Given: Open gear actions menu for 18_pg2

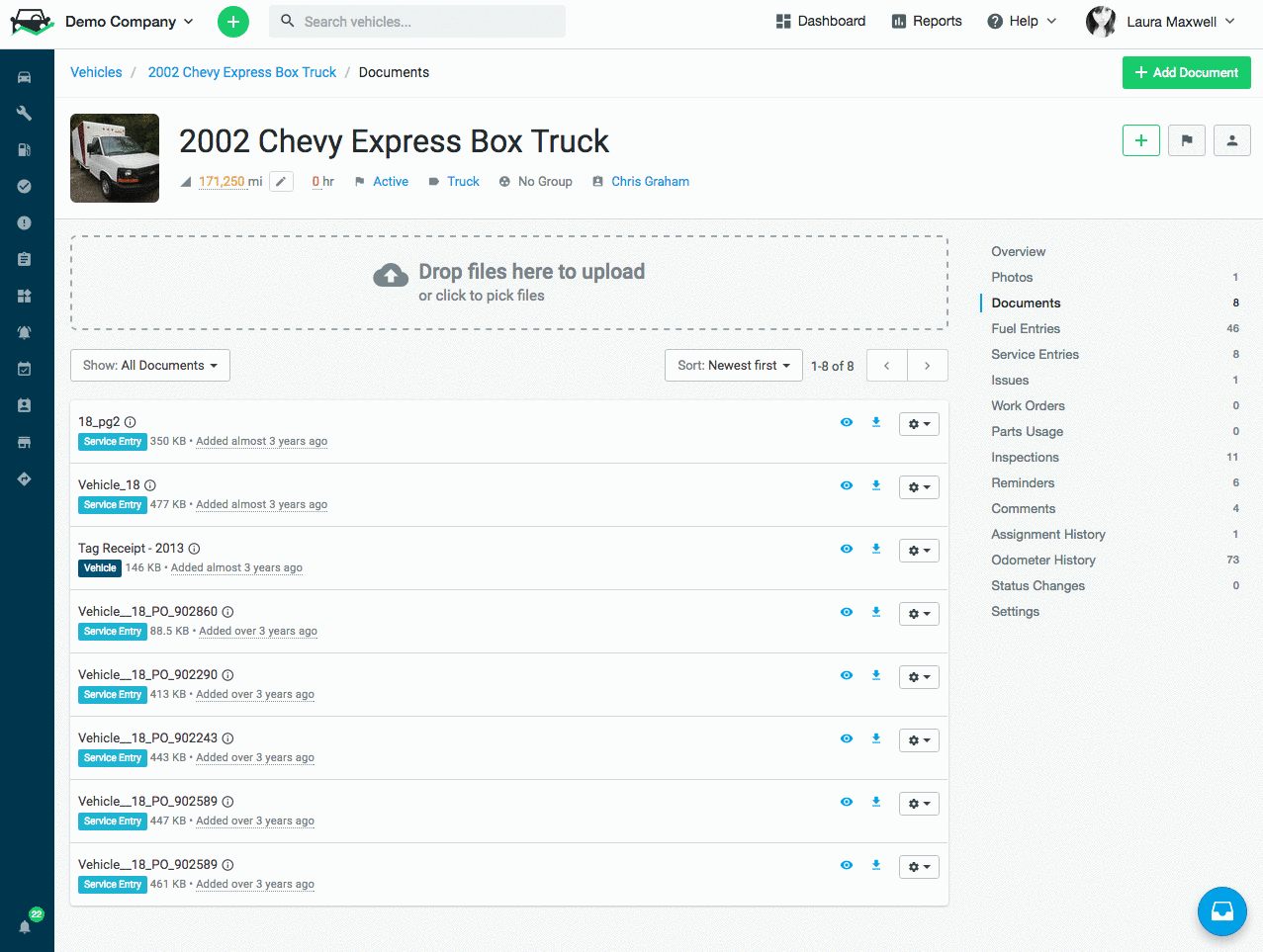Looking at the screenshot, I should pyautogui.click(x=919, y=424).
